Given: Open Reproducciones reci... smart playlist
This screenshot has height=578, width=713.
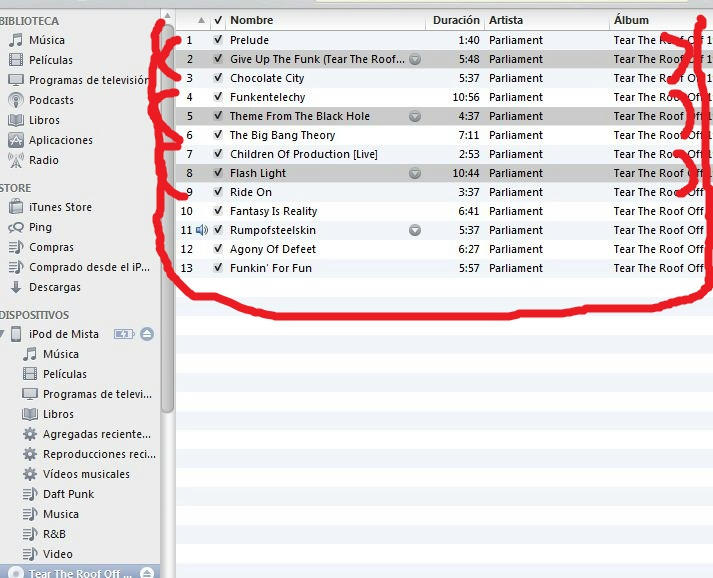Looking at the screenshot, I should (99, 454).
